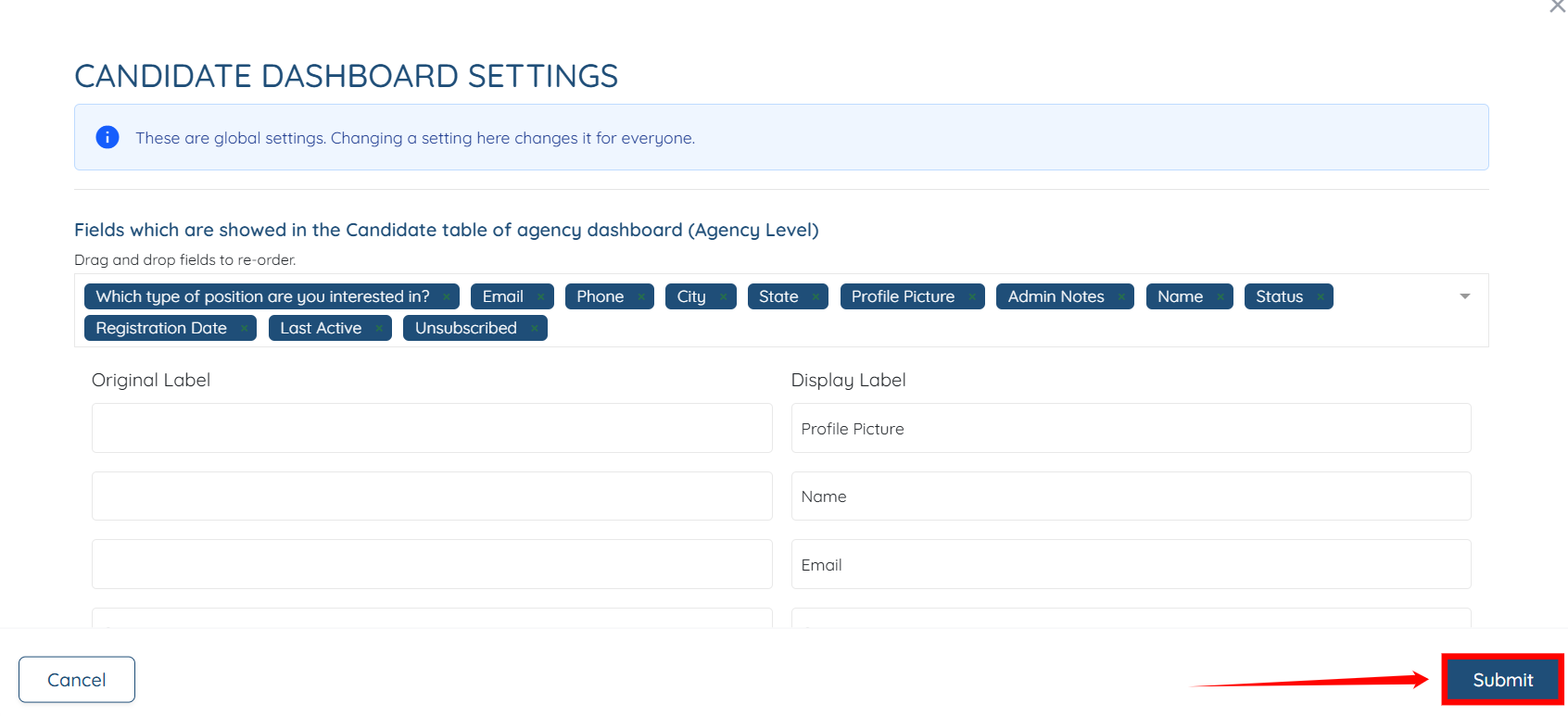
Task: Remove the Registration Date tag
Action: 244,329
